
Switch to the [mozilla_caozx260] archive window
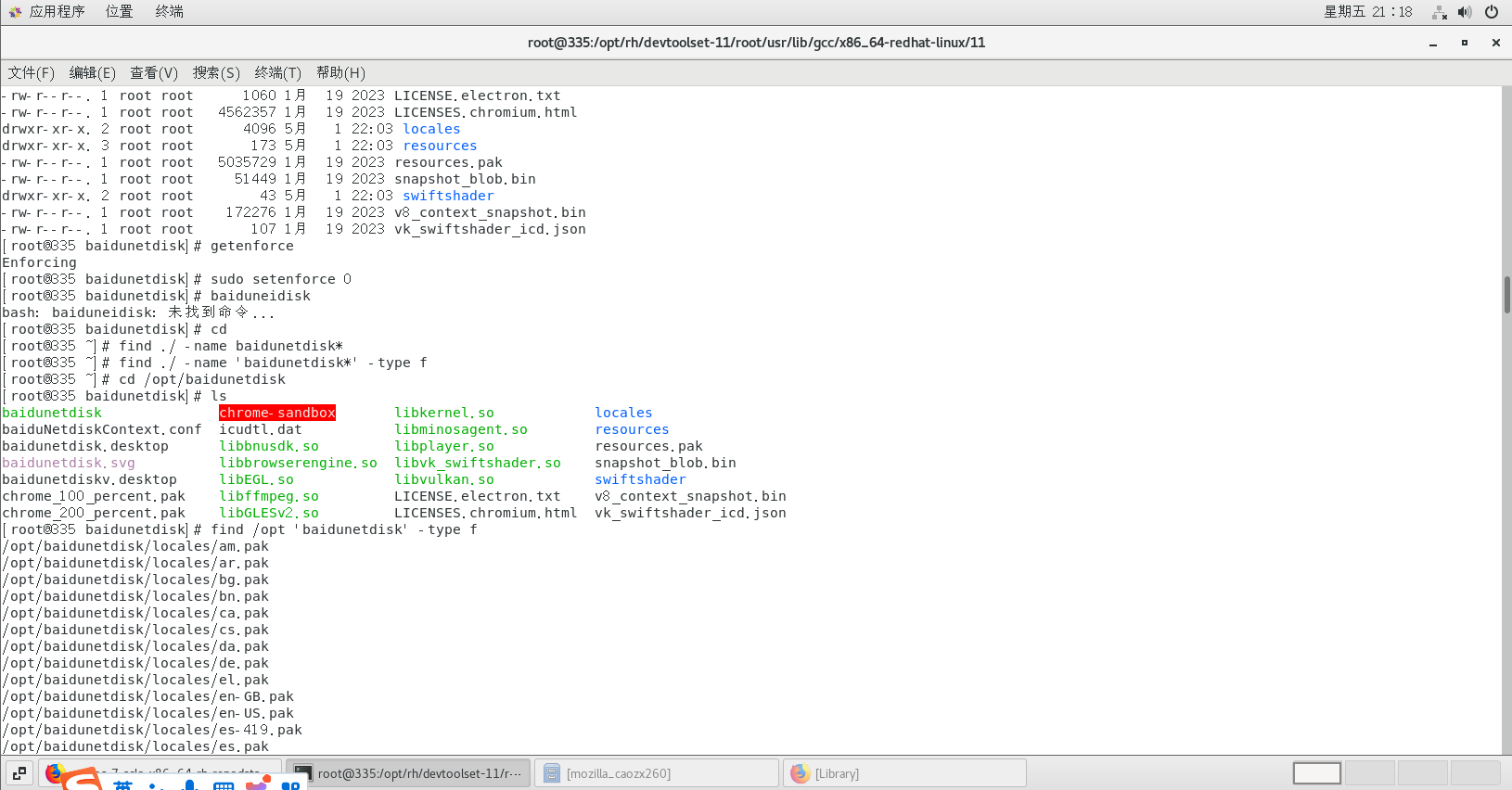point(657,772)
